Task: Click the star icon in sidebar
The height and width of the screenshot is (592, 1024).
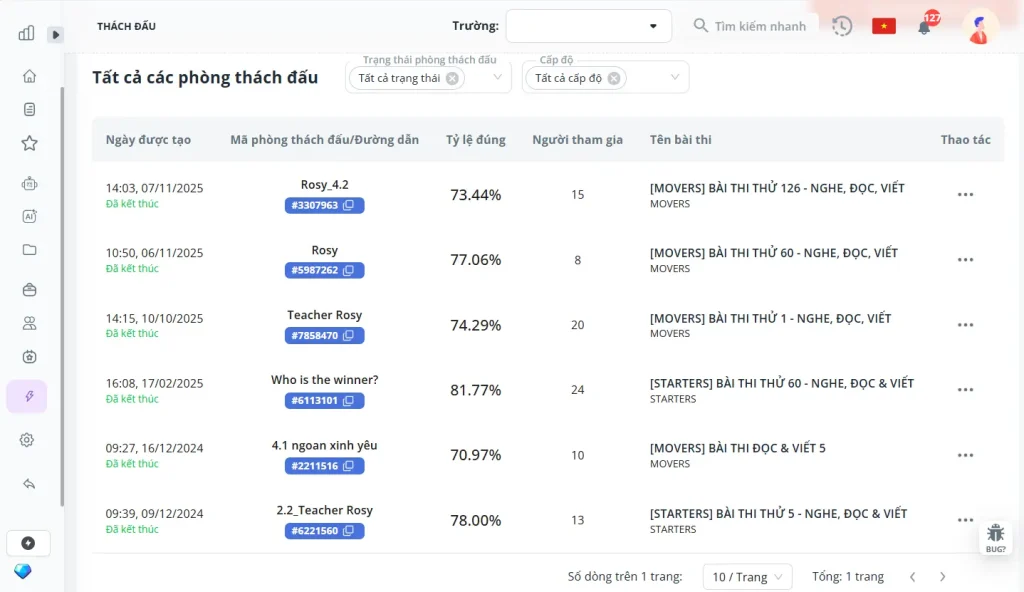Action: (x=29, y=143)
